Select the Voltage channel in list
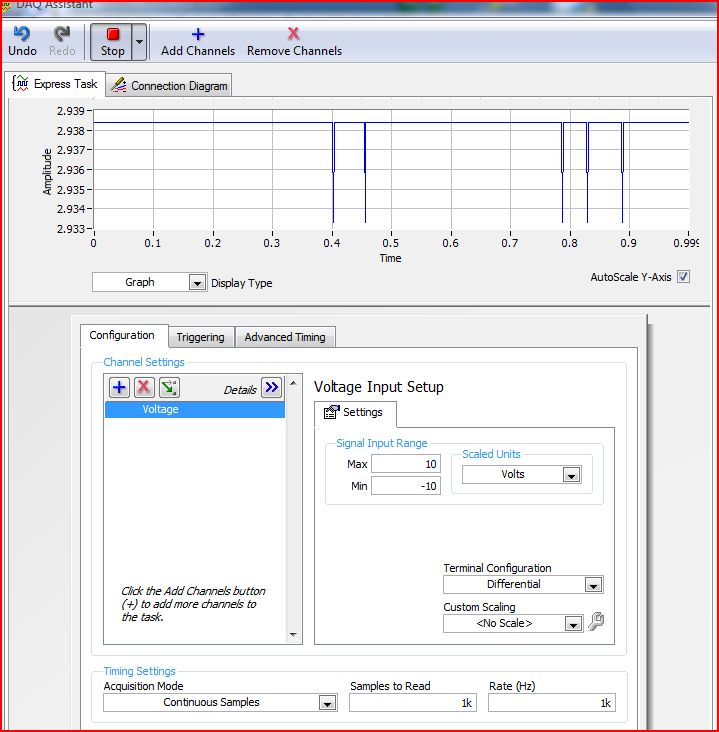The image size is (719, 732). click(195, 409)
